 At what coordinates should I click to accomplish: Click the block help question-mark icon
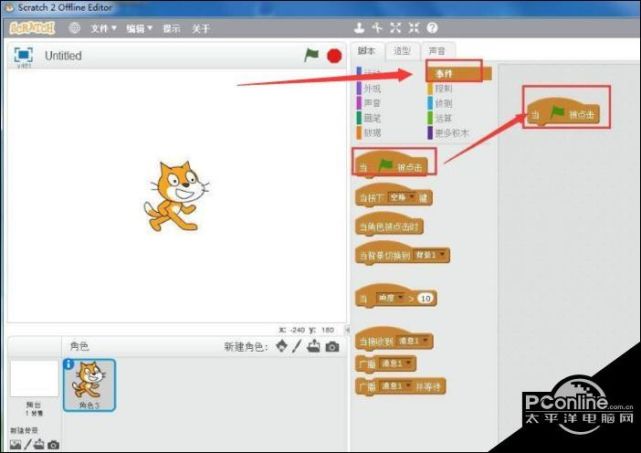pyautogui.click(x=432, y=28)
